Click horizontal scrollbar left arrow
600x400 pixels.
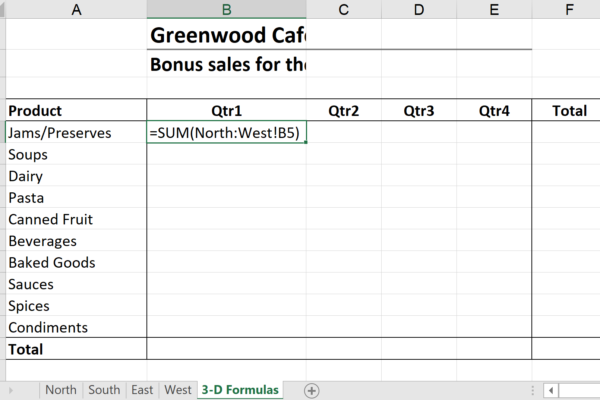551,391
